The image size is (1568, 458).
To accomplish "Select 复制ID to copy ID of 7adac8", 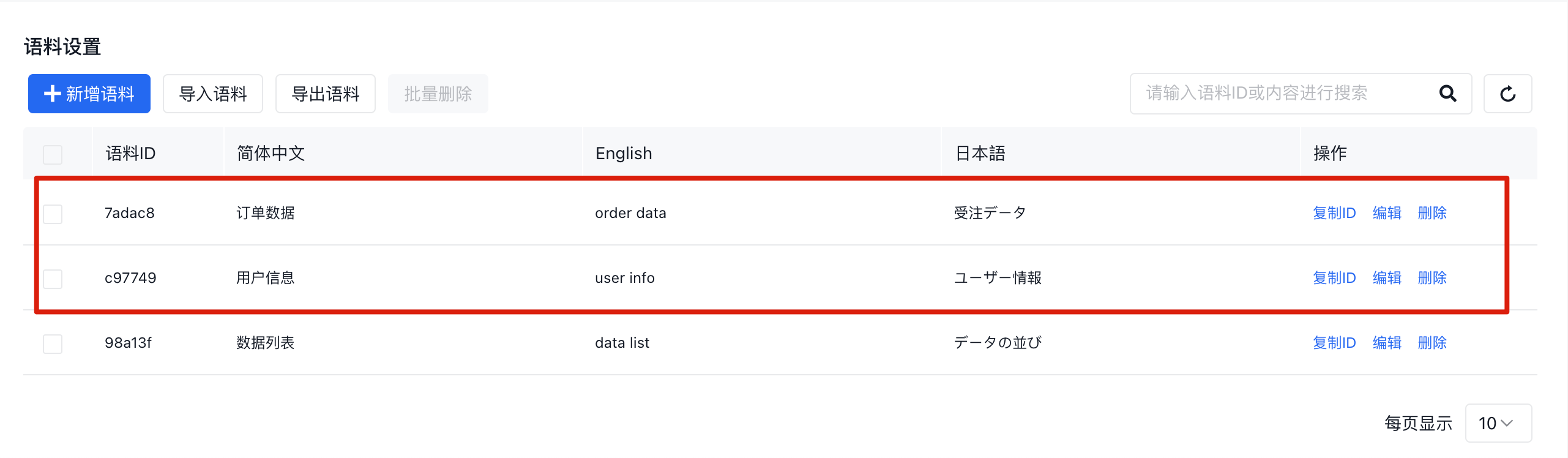I will pyautogui.click(x=1334, y=213).
